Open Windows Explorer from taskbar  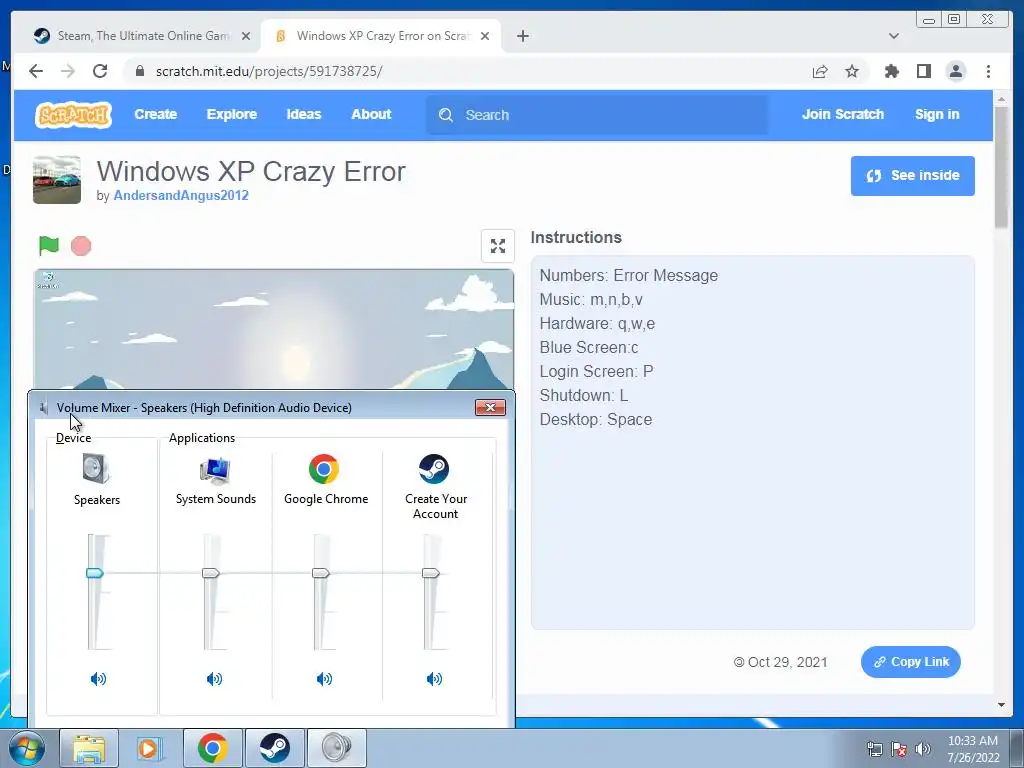(x=89, y=748)
